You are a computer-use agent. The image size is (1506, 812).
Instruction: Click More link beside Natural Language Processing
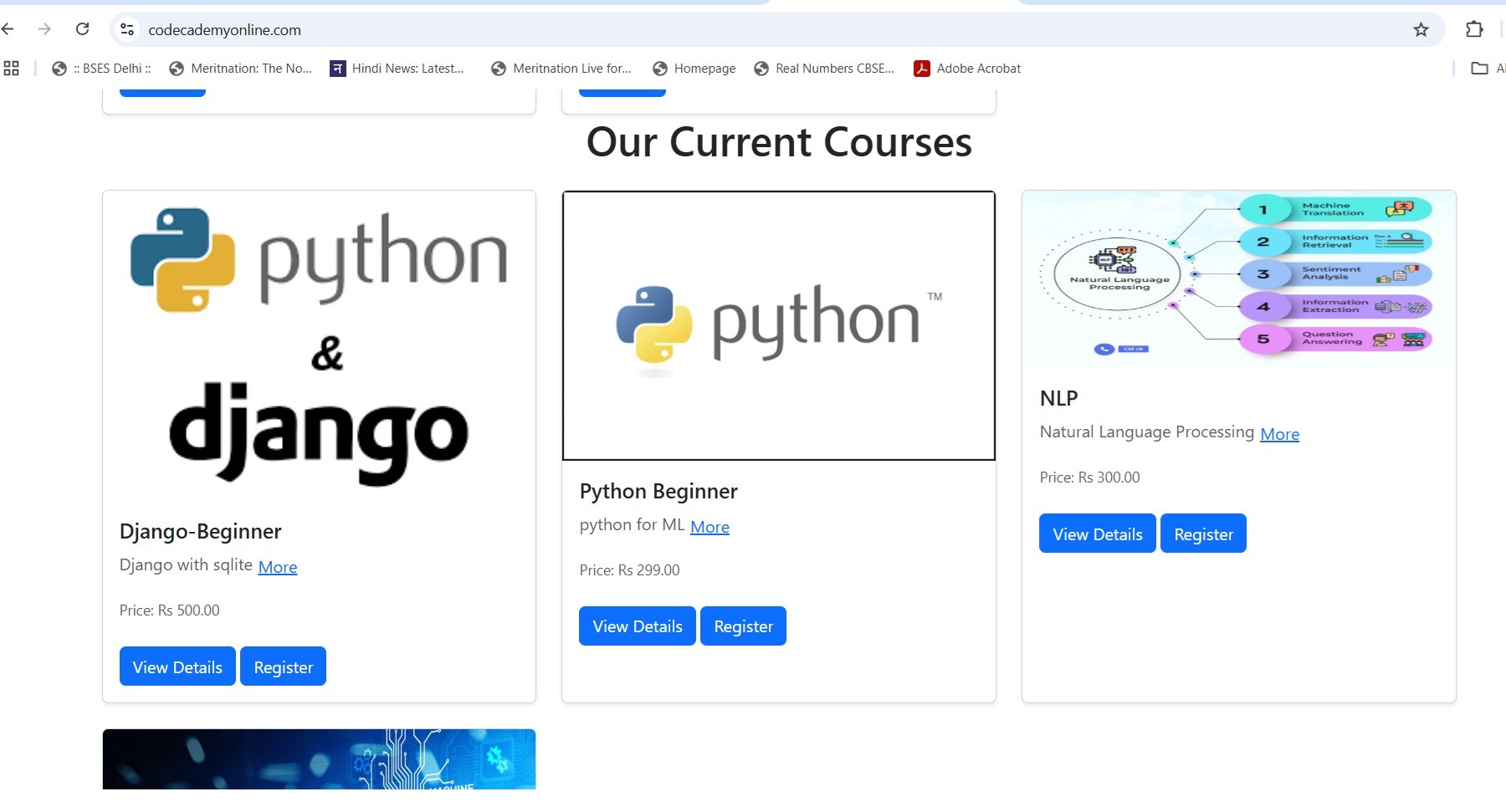(1279, 434)
